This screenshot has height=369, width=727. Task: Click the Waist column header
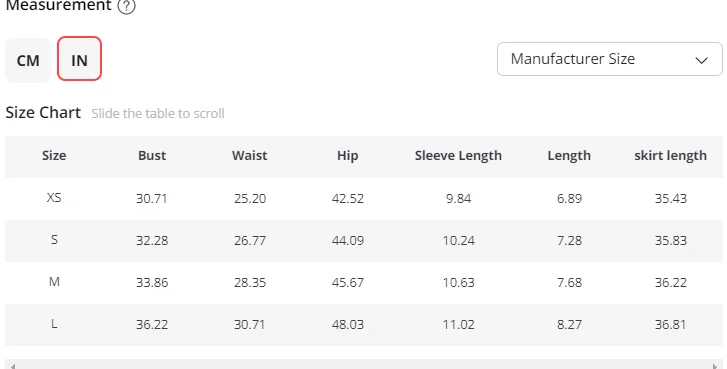(249, 155)
